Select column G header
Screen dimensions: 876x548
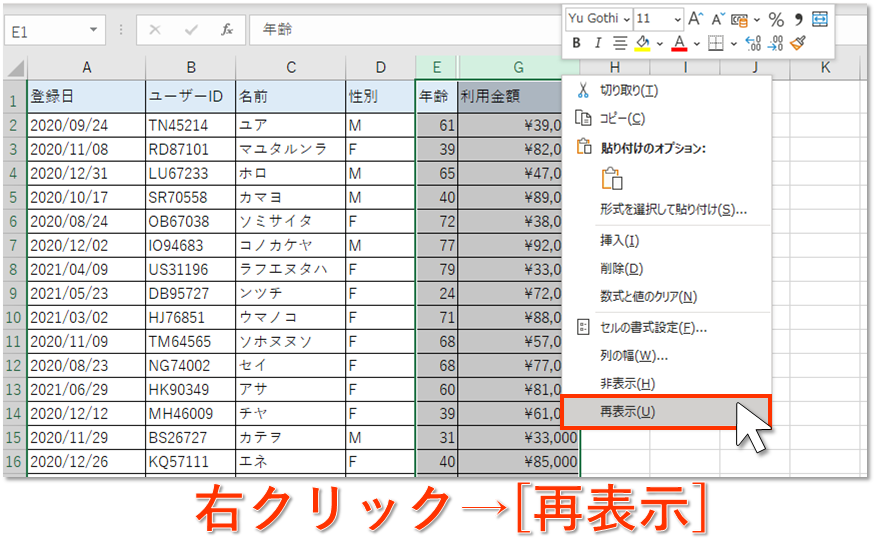click(518, 68)
